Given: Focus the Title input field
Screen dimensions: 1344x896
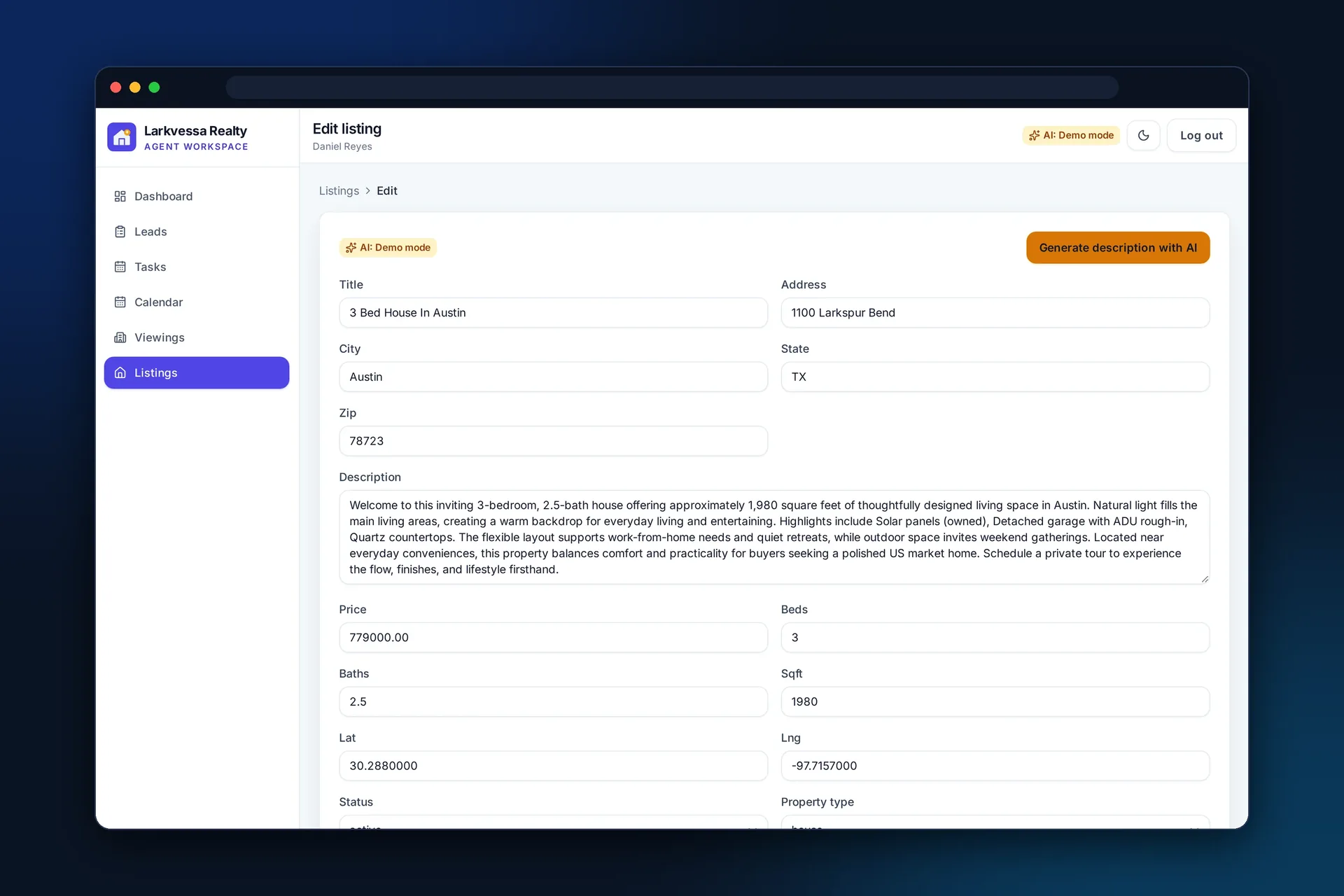Looking at the screenshot, I should 553,313.
